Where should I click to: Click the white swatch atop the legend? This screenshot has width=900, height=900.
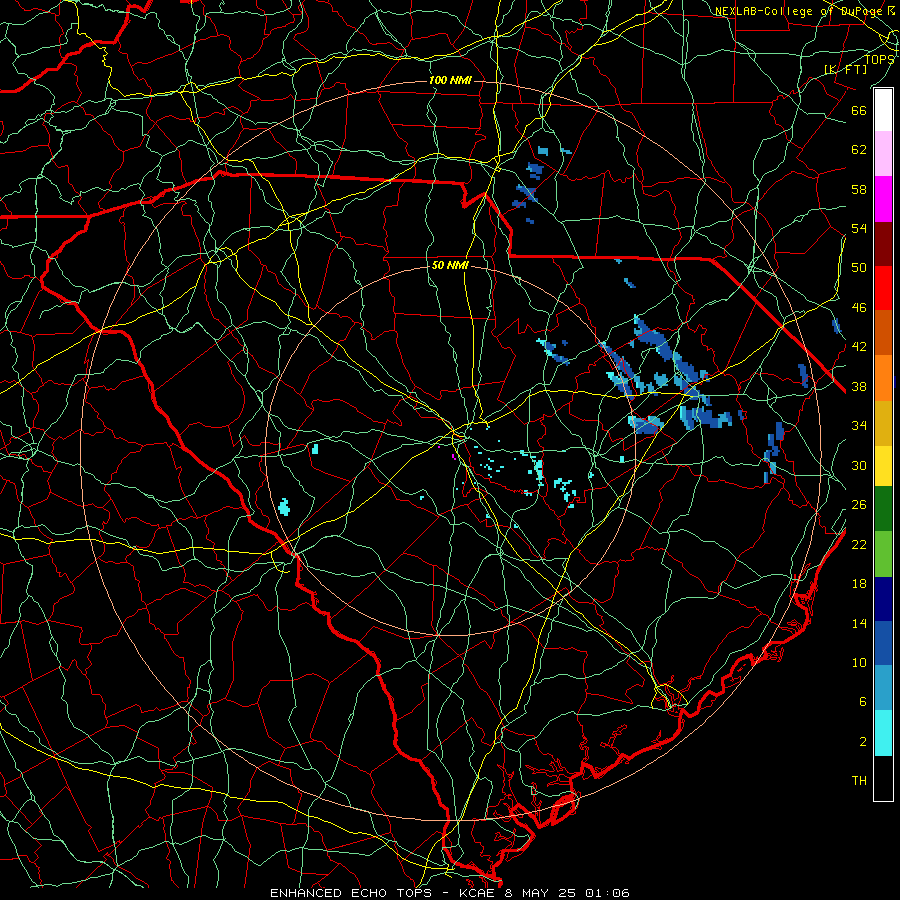coord(883,110)
